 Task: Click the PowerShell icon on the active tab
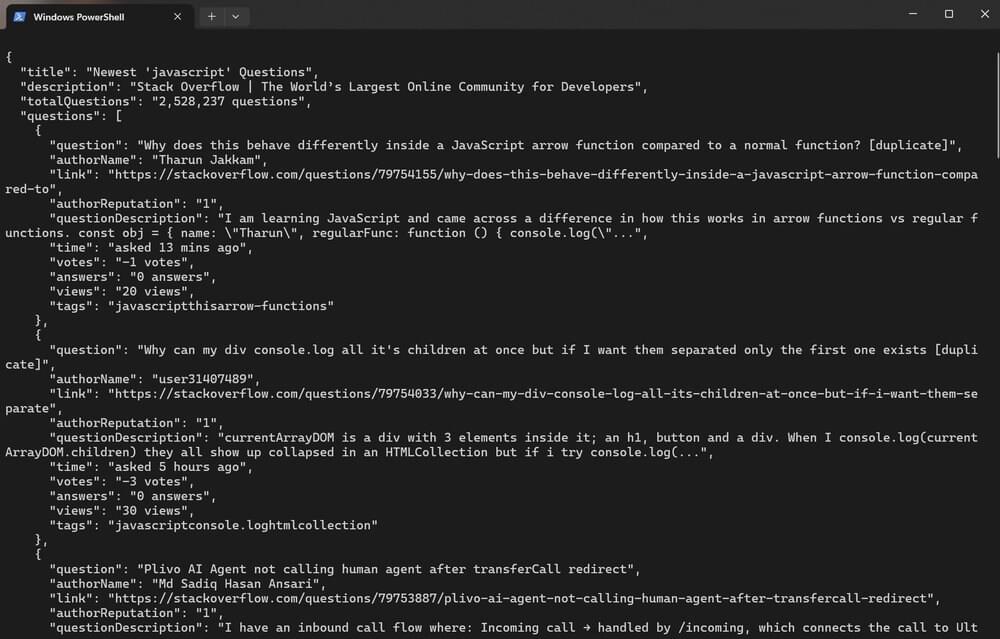coord(20,16)
